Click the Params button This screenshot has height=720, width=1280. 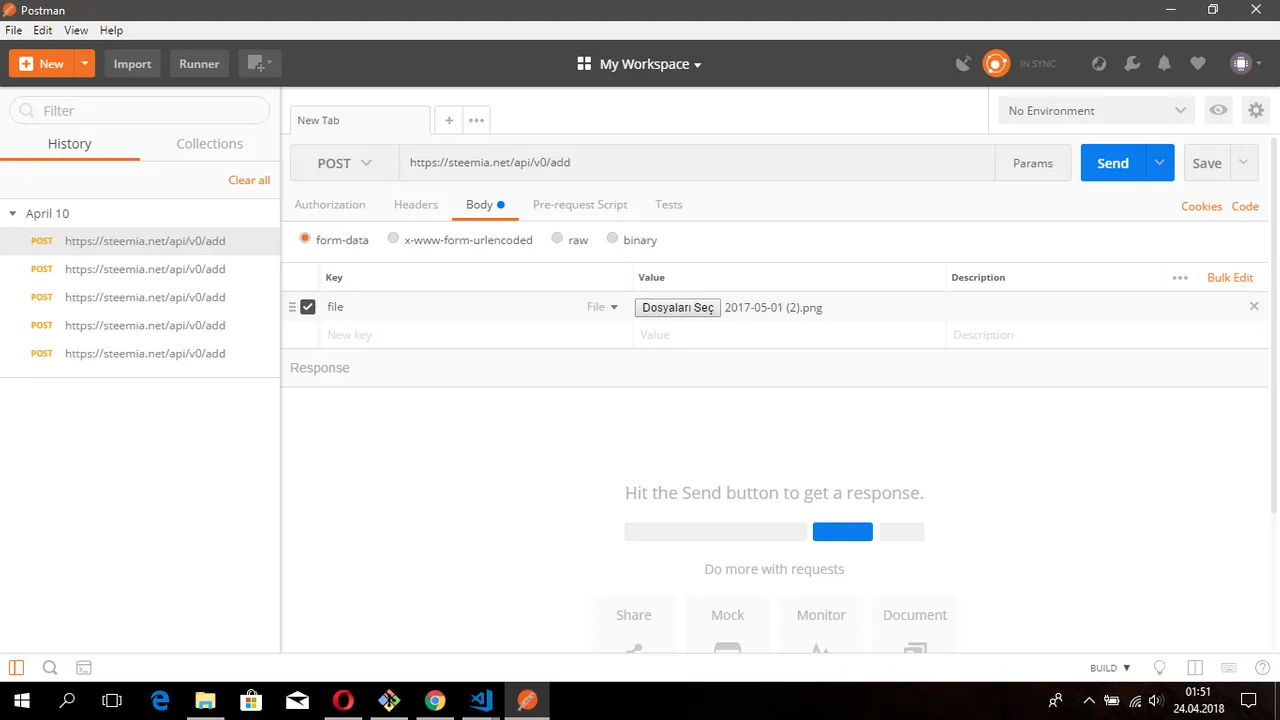click(x=1033, y=163)
